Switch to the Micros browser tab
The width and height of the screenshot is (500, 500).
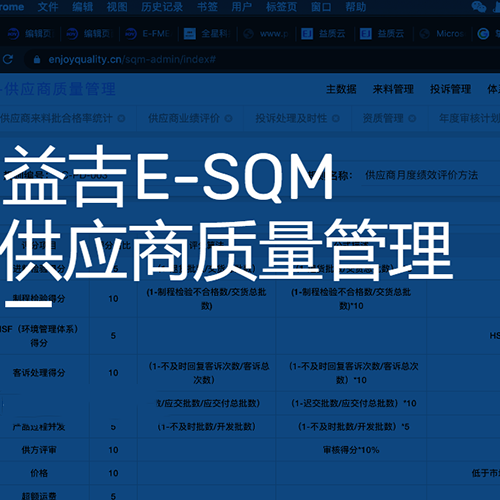(442, 34)
